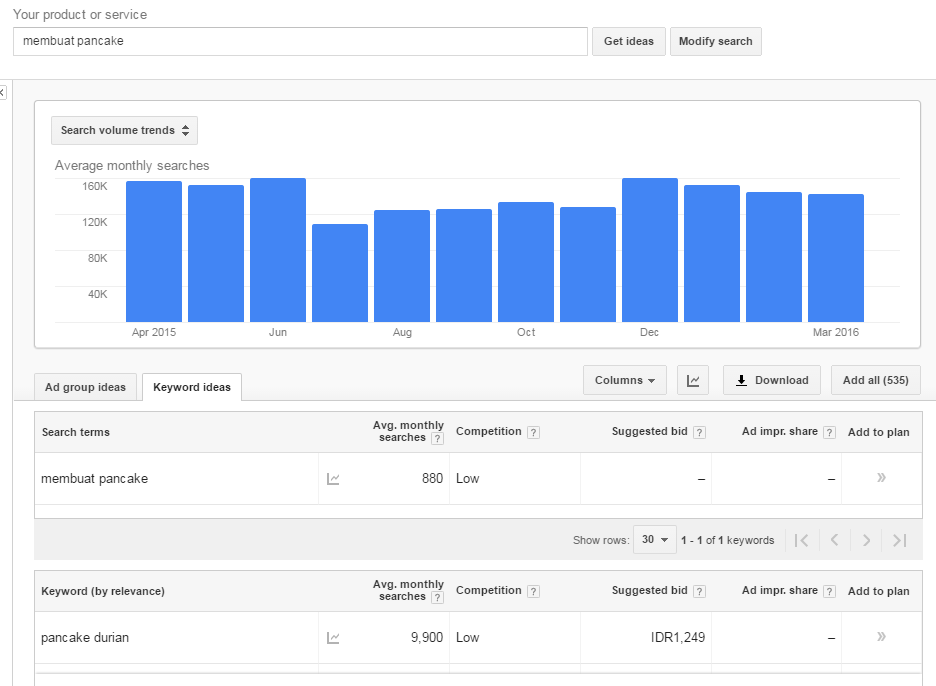
Task: Click the pancake durian keyword
Action: coord(85,638)
